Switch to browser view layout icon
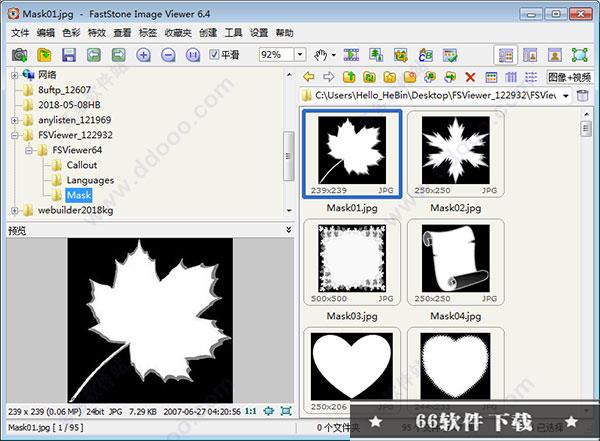 pos(506,56)
